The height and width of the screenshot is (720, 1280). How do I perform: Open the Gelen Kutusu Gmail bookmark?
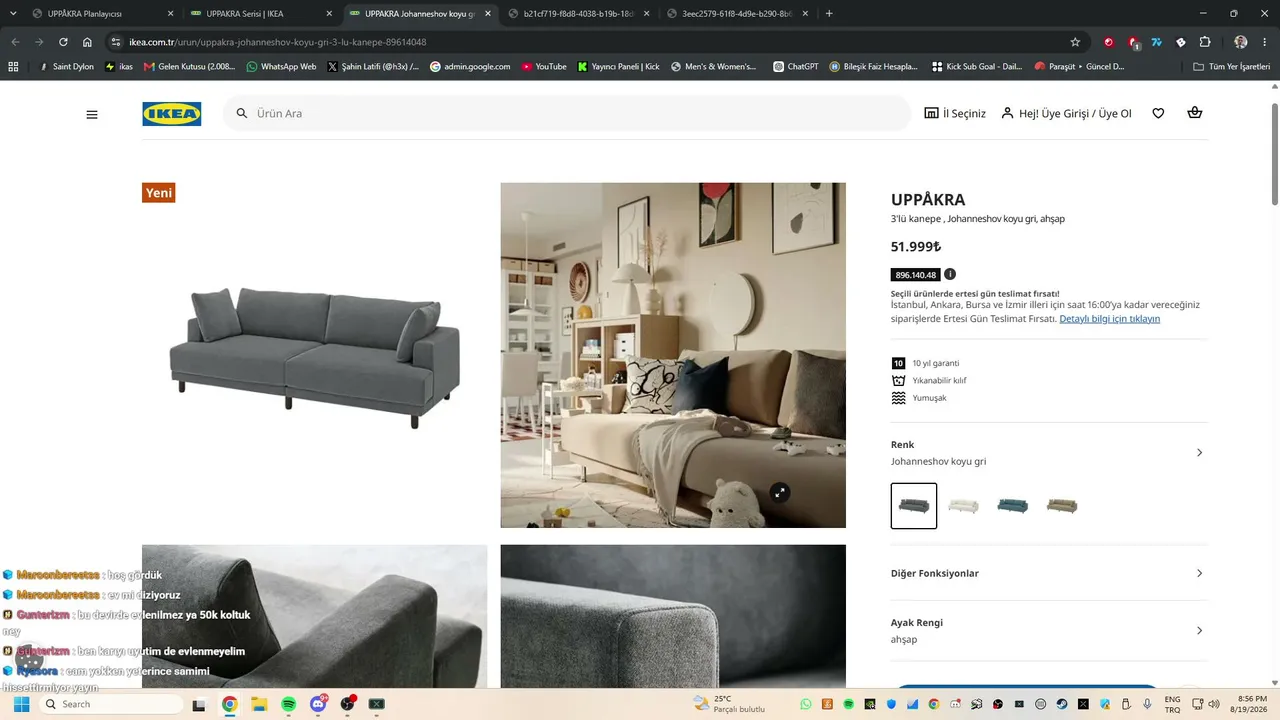point(189,67)
